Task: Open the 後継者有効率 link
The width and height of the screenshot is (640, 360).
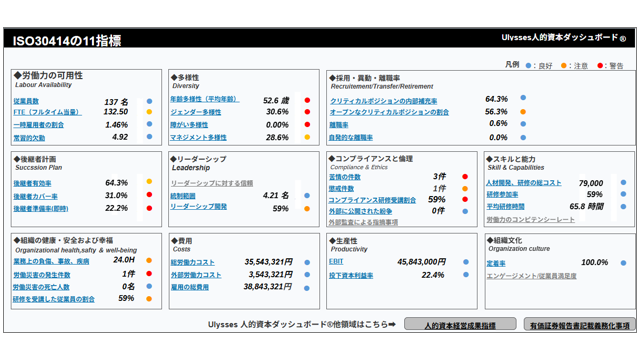Action: [x=32, y=184]
